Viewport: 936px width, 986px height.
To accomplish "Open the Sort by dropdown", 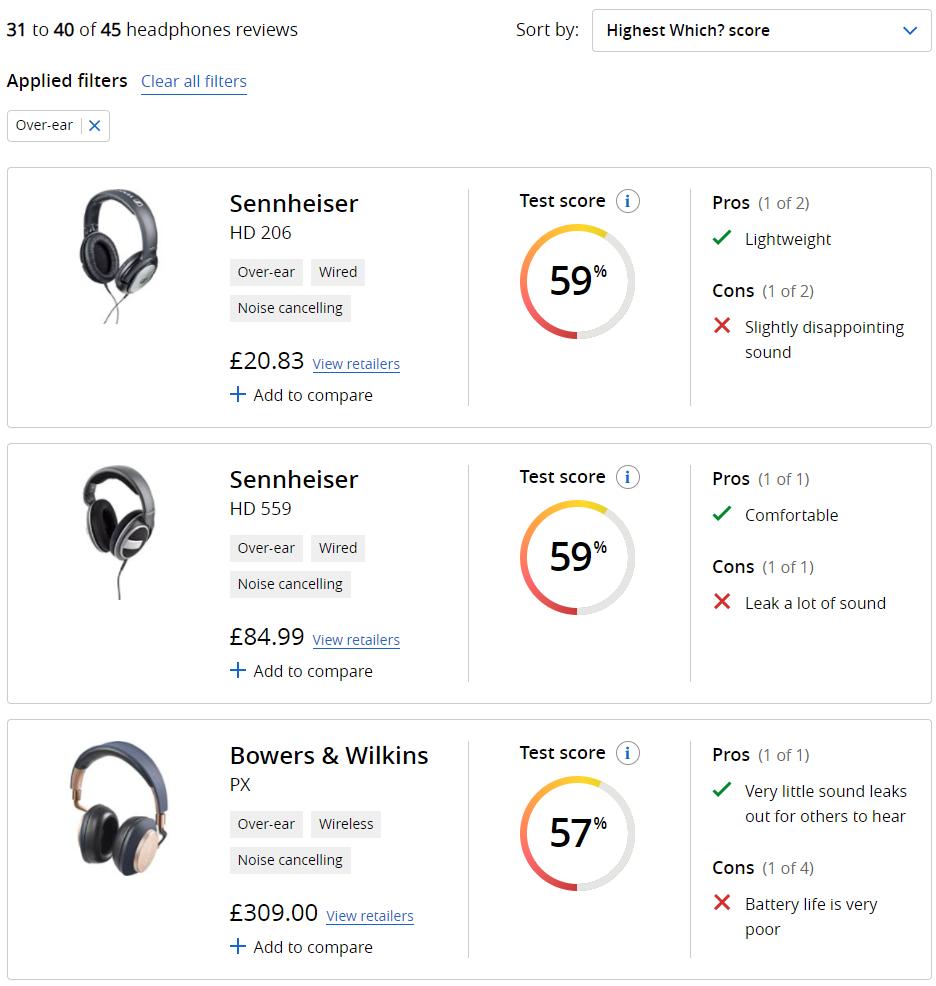I will pos(761,31).
